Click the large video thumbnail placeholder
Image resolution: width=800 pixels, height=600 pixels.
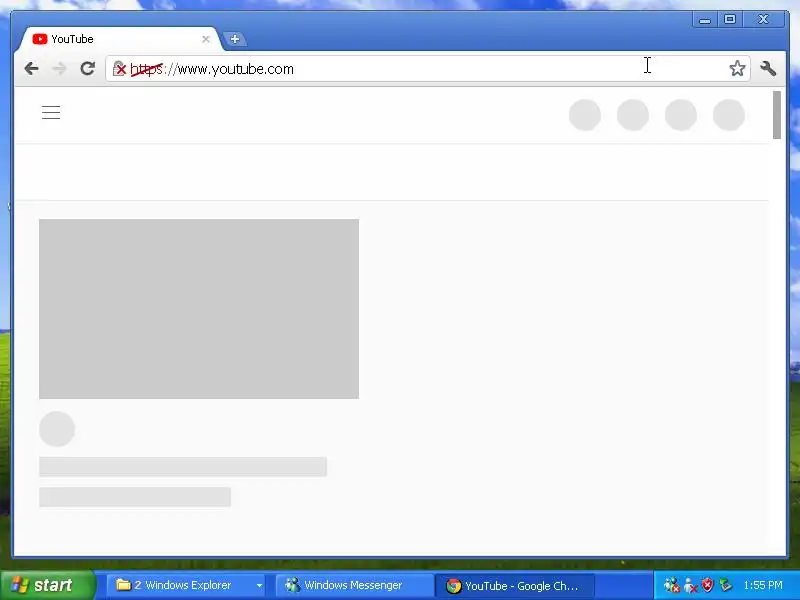(199, 309)
